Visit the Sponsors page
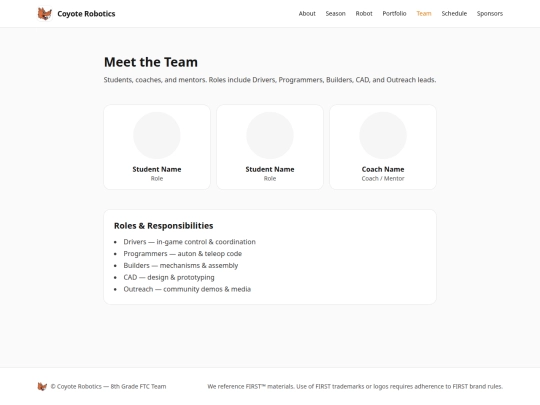This screenshot has height=405, width=540. click(x=490, y=13)
